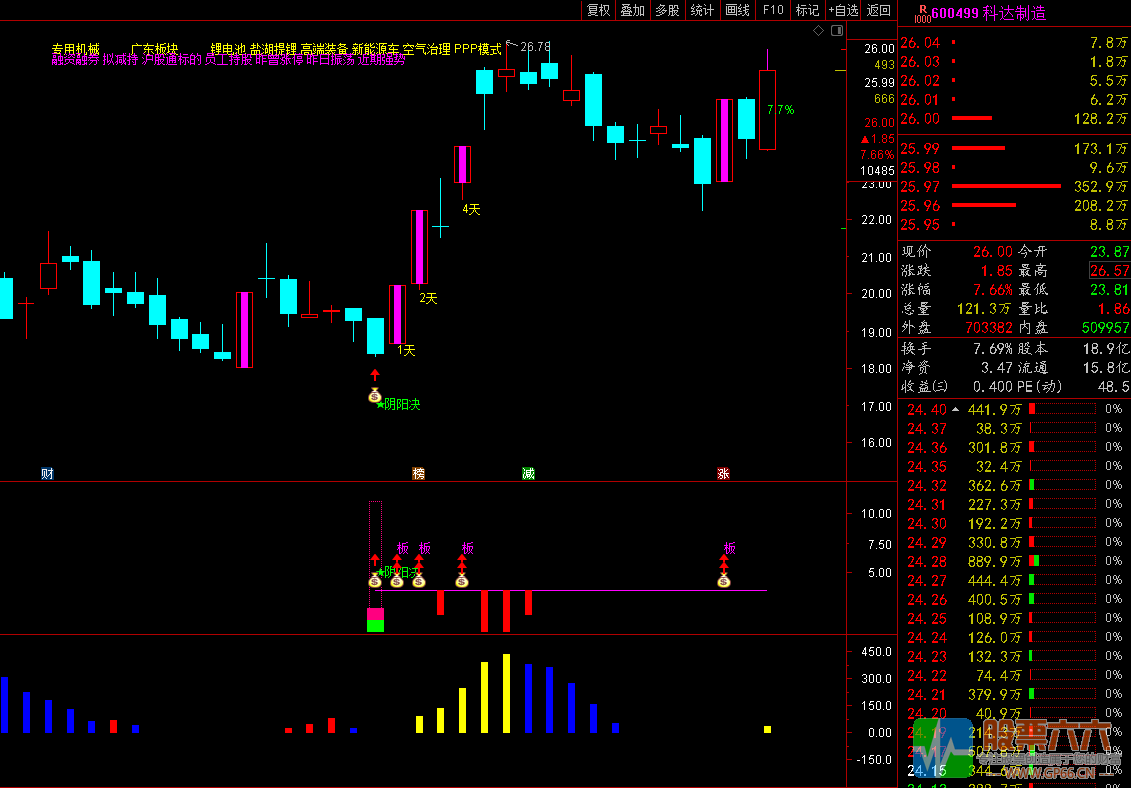This screenshot has width=1131, height=788.
Task: Click the 涨 limit-up event marker
Action: tap(723, 473)
